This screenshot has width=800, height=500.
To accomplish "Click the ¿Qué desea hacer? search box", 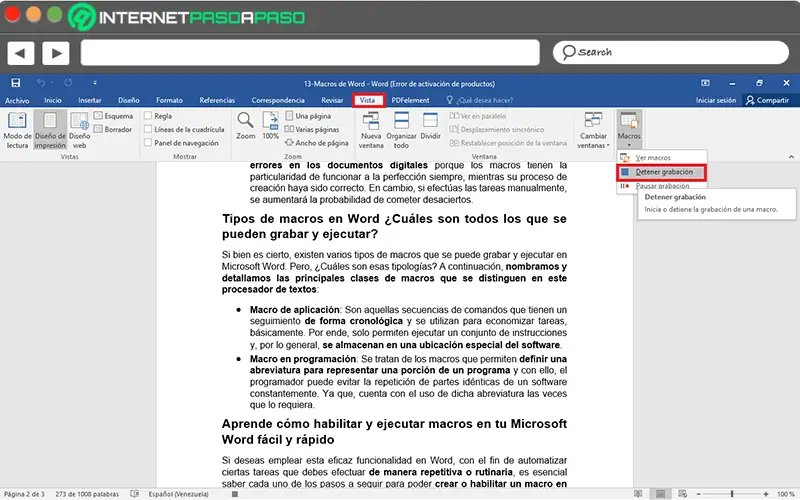I will 480,101.
